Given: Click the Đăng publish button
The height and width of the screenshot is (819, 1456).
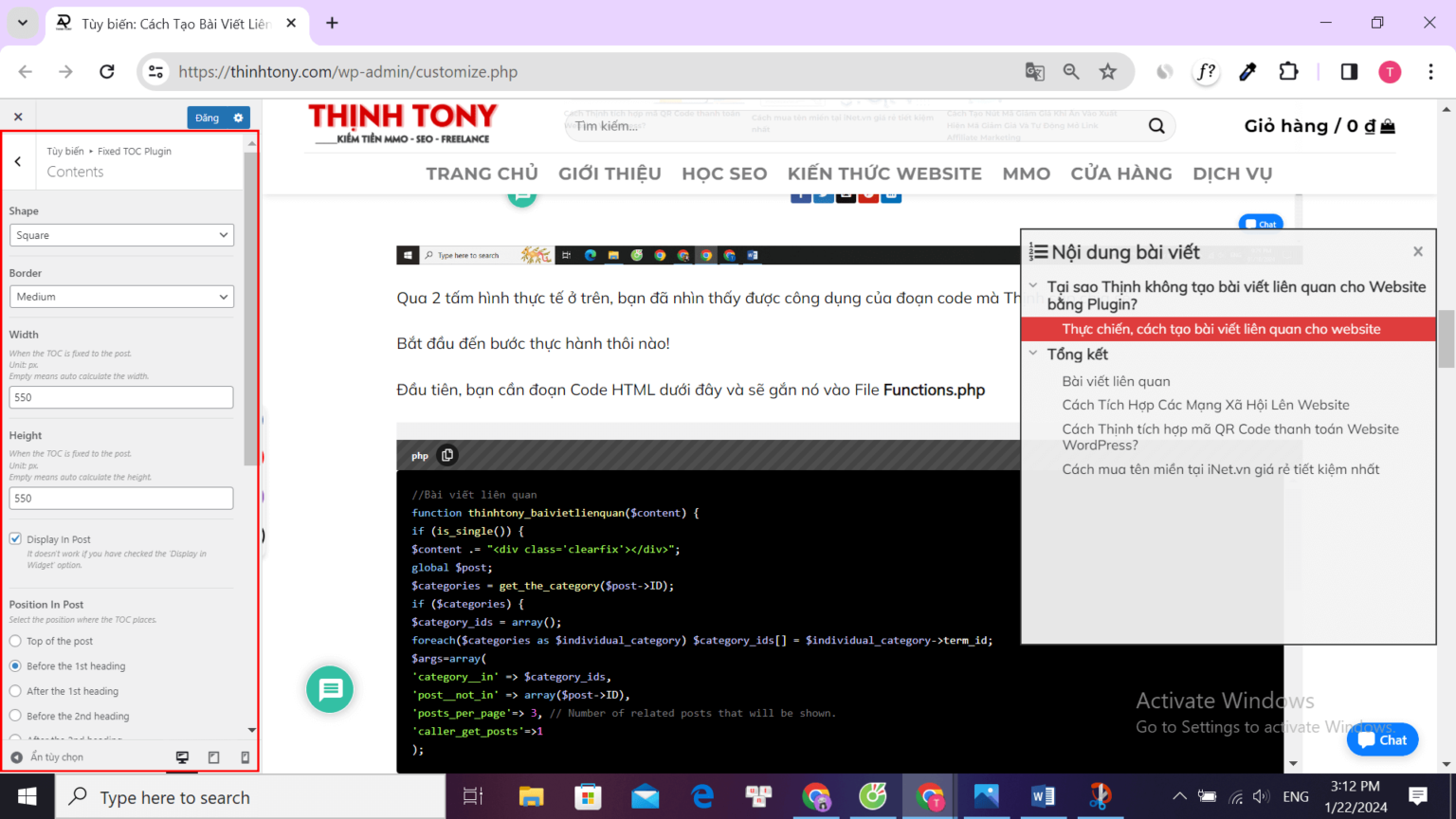Looking at the screenshot, I should 207,118.
